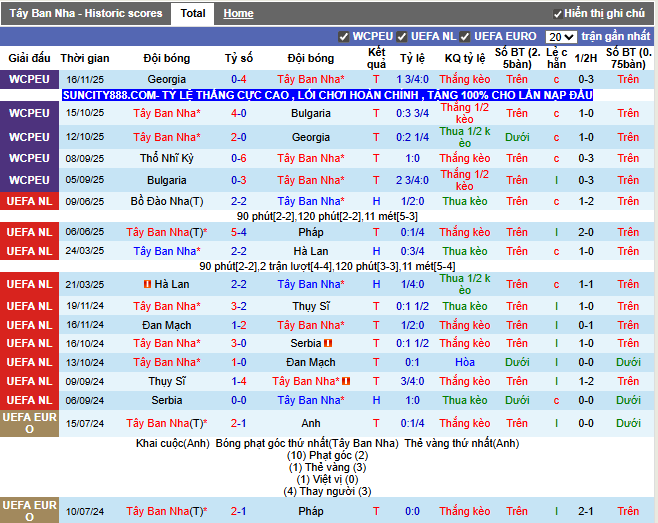Viewport: 658px width, 523px height.
Task: Toggle Hiển thị ghi chú checkbox
Action: point(557,14)
